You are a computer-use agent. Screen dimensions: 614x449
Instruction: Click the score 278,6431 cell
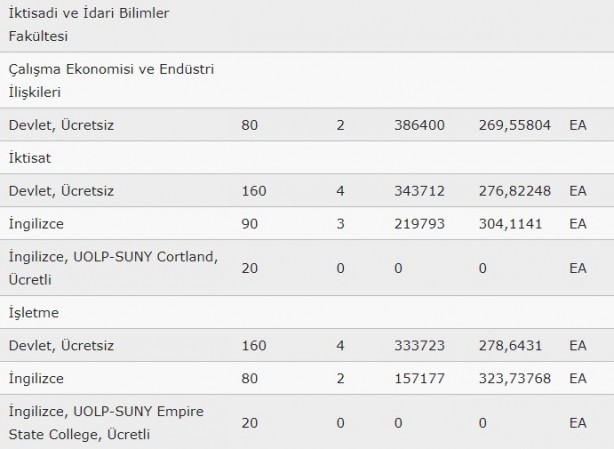click(510, 346)
